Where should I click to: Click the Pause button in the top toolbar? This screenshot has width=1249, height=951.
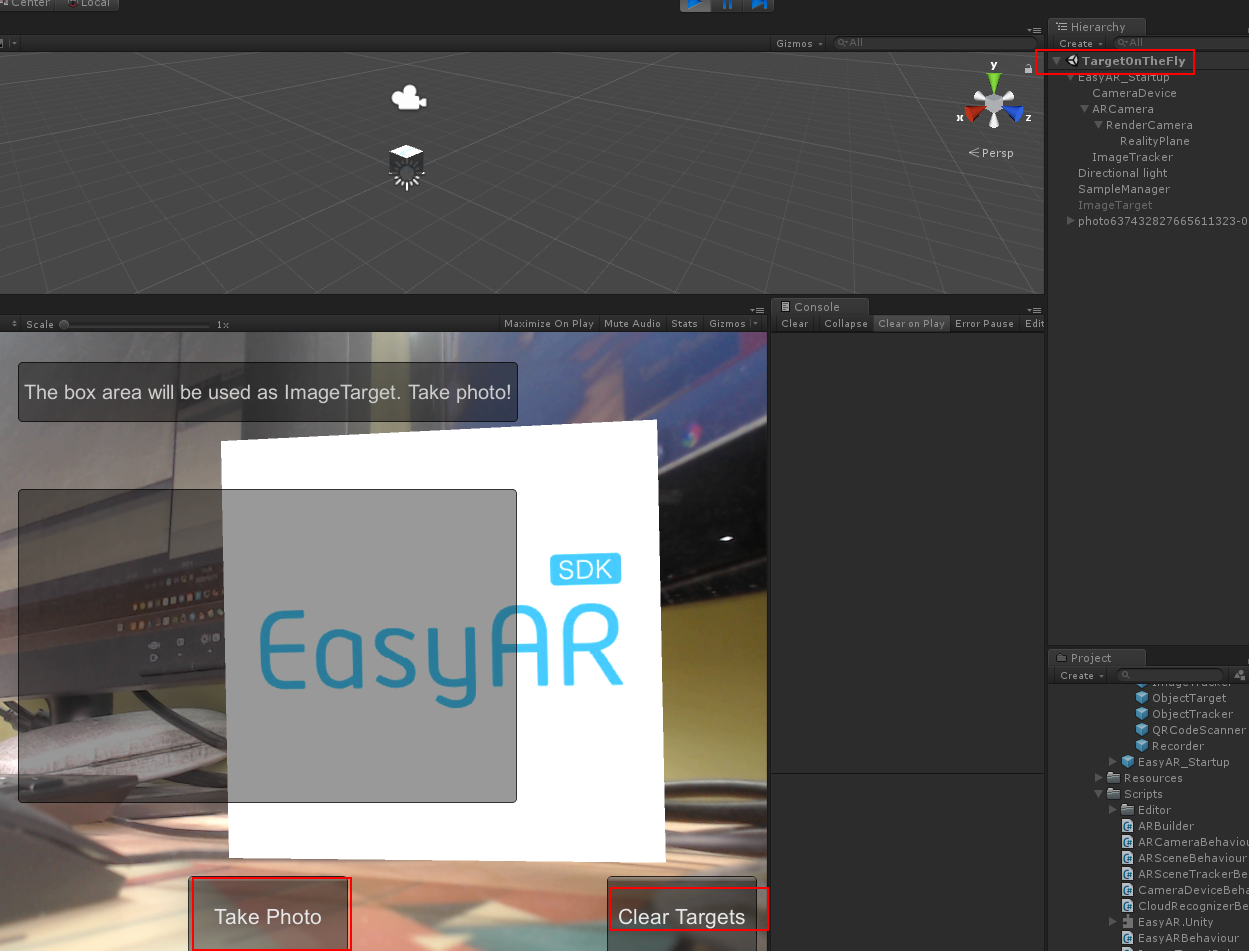click(x=727, y=4)
